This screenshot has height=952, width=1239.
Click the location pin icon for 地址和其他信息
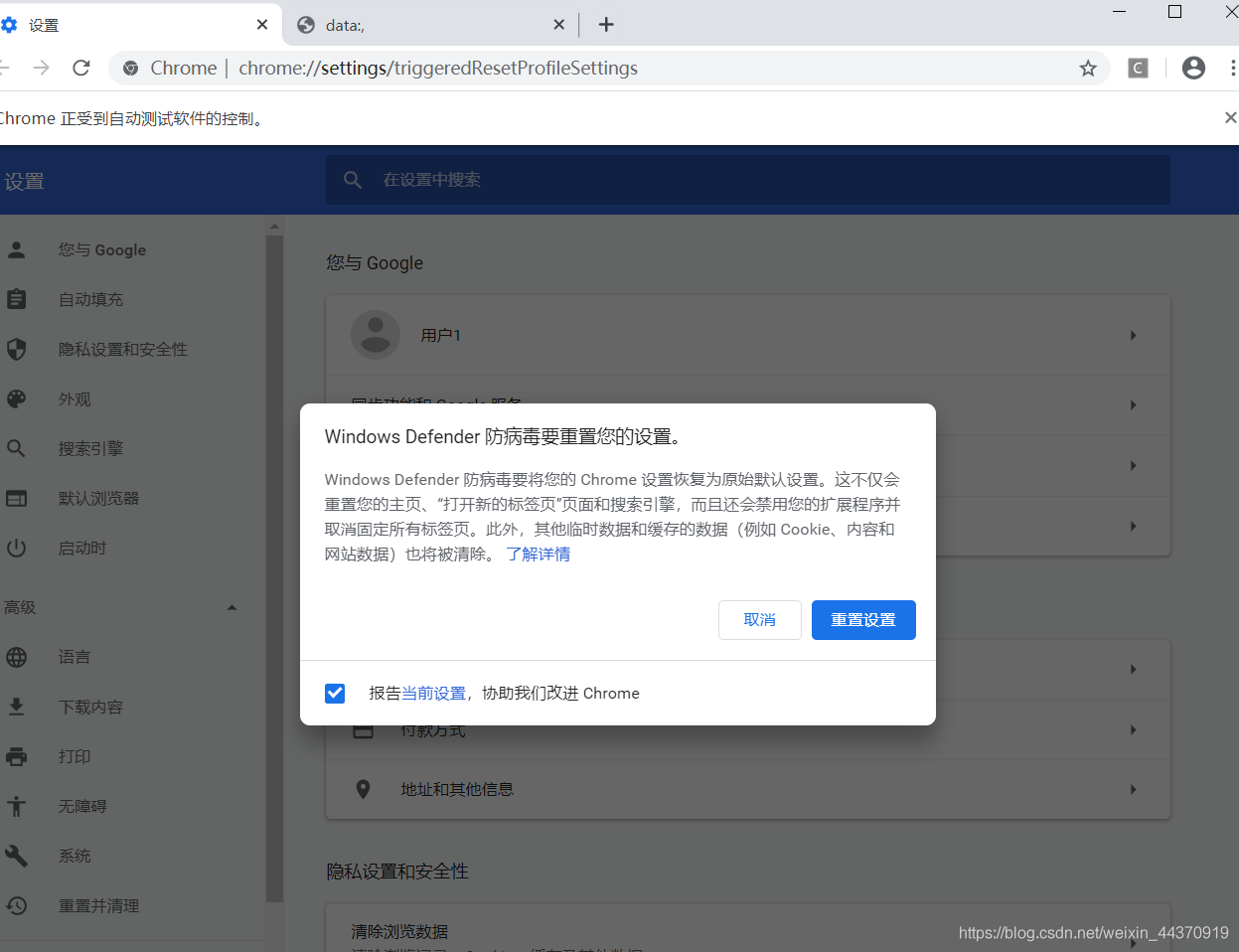(364, 789)
